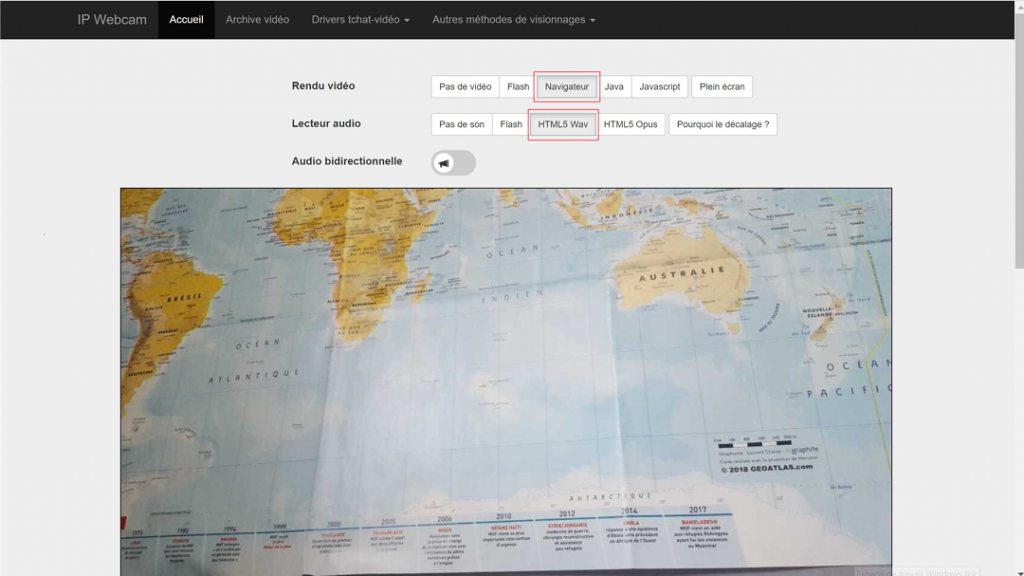Image resolution: width=1024 pixels, height=576 pixels.
Task: Enable the Audio bidirectionnelle toggle
Action: click(x=454, y=163)
